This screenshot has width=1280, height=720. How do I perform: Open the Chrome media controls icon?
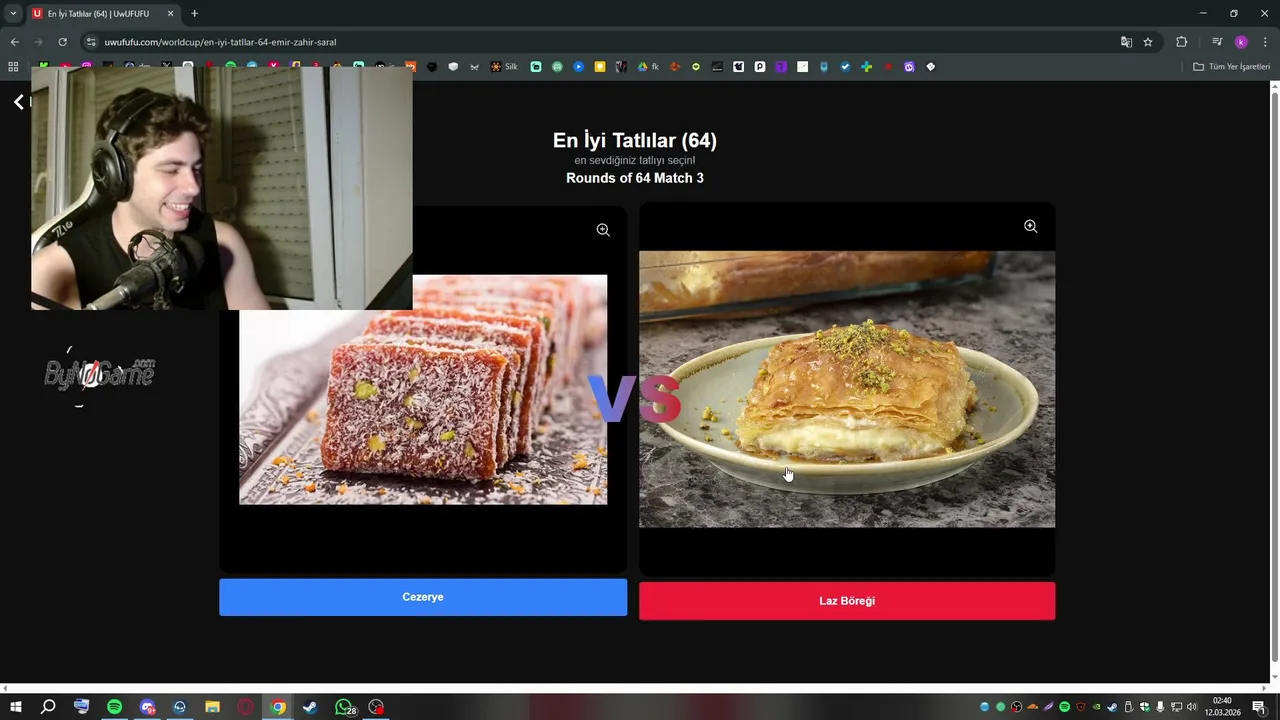1217,42
